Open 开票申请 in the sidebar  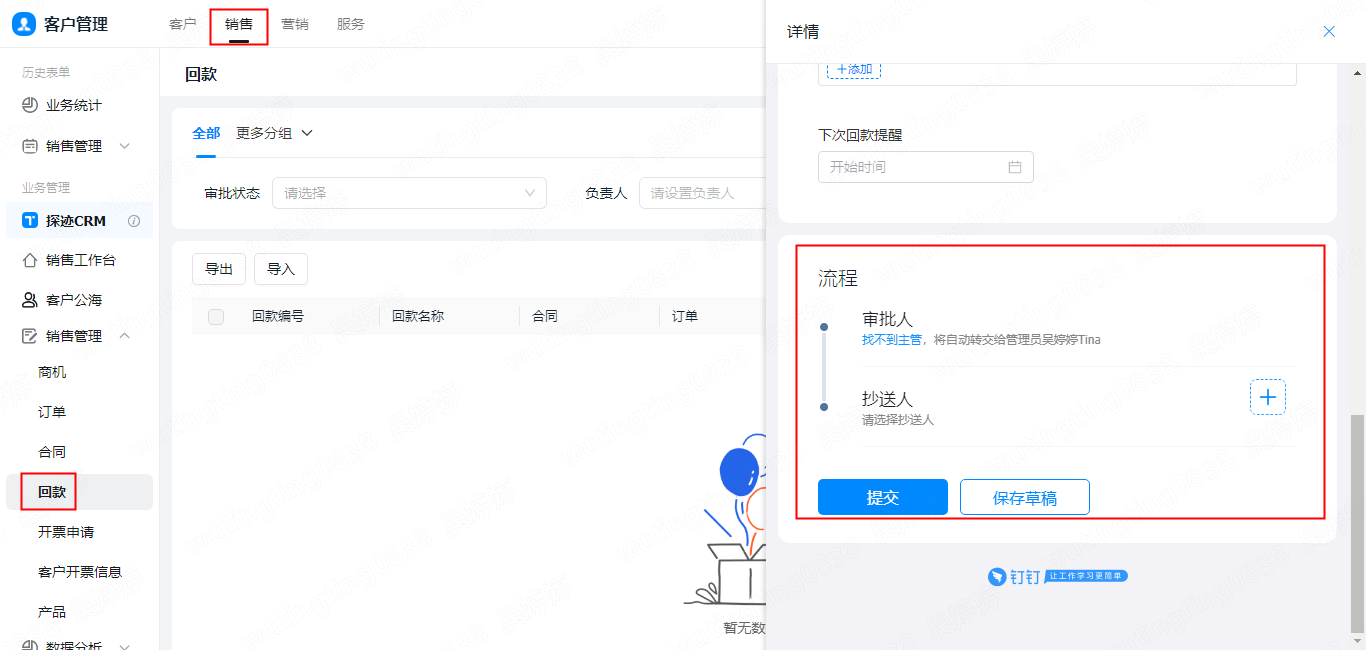pyautogui.click(x=66, y=532)
